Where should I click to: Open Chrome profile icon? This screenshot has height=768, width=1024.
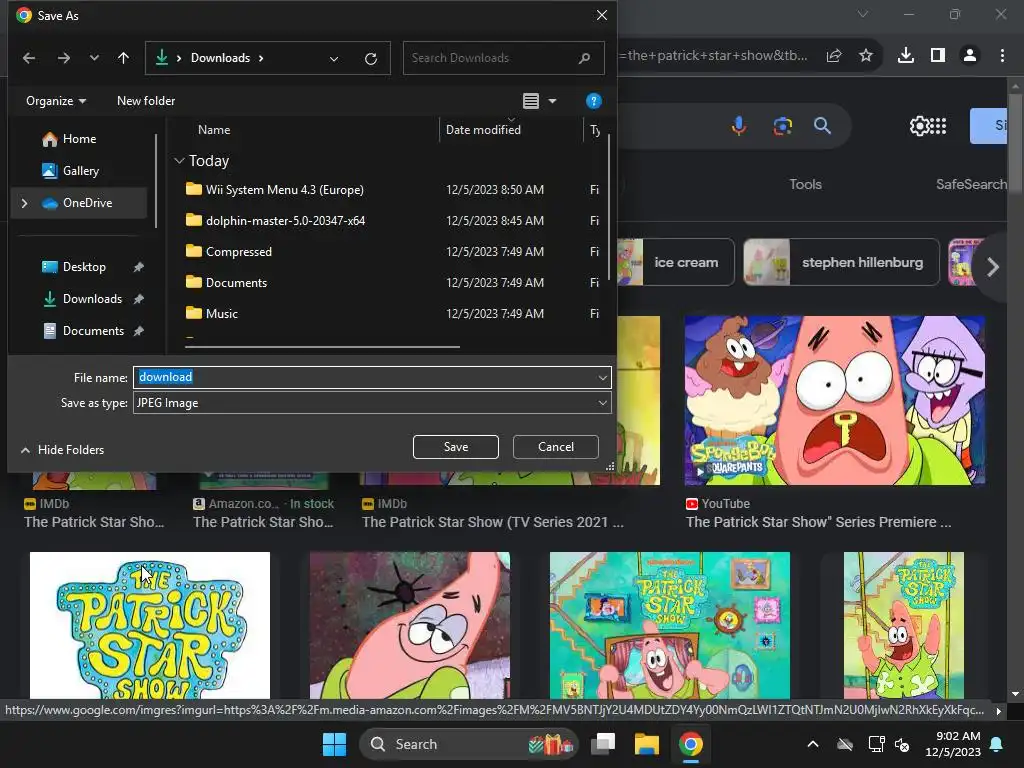coord(970,56)
